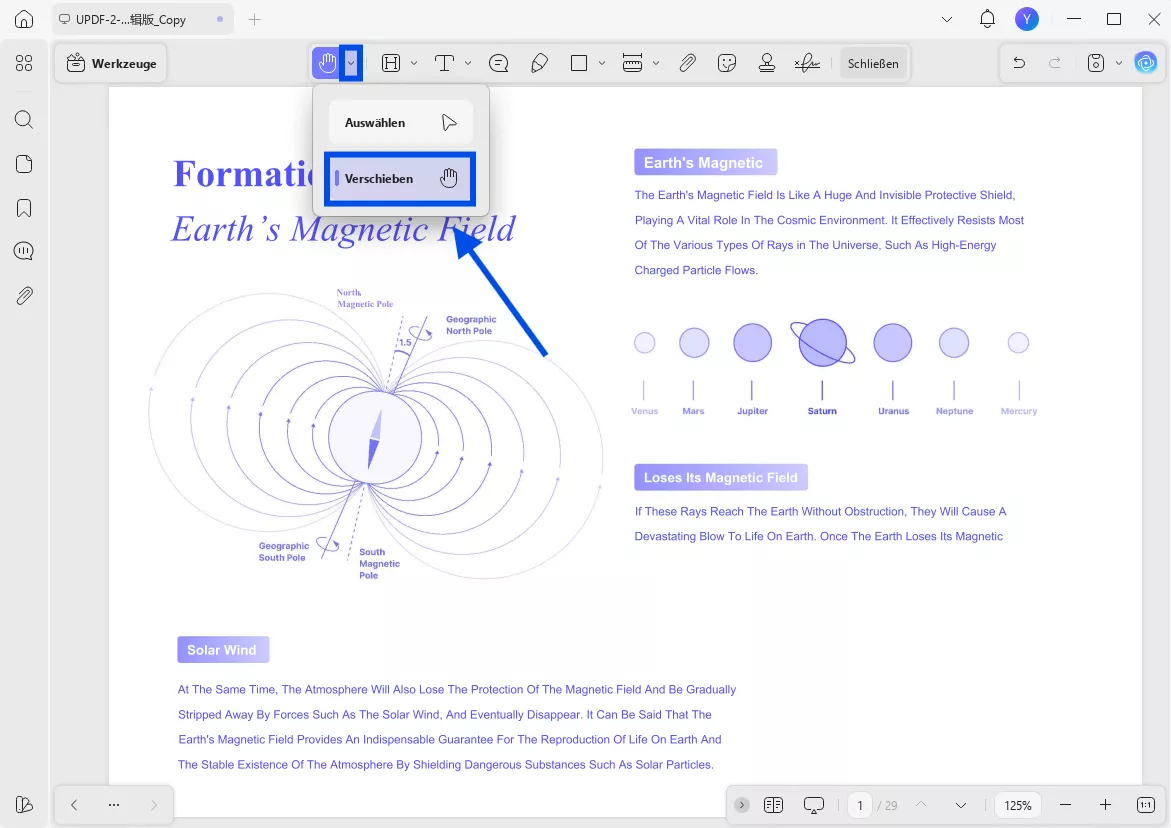The height and width of the screenshot is (828, 1171).
Task: Click the layers icon at sidebar bottom
Action: (24, 804)
